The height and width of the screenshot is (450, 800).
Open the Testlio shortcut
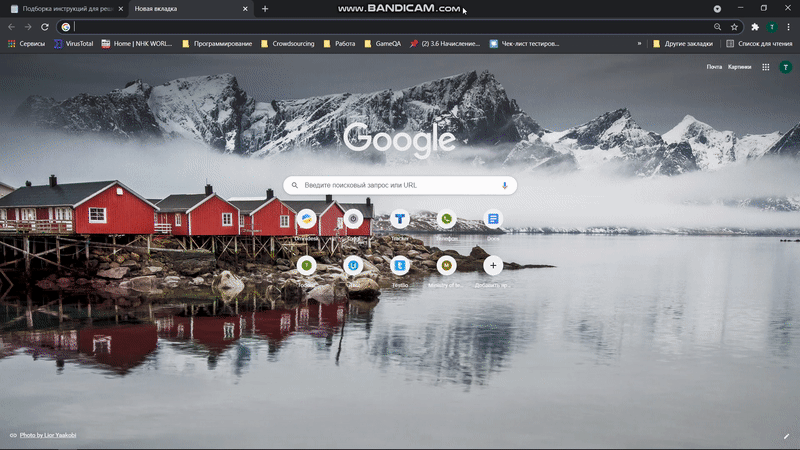[x=400, y=265]
